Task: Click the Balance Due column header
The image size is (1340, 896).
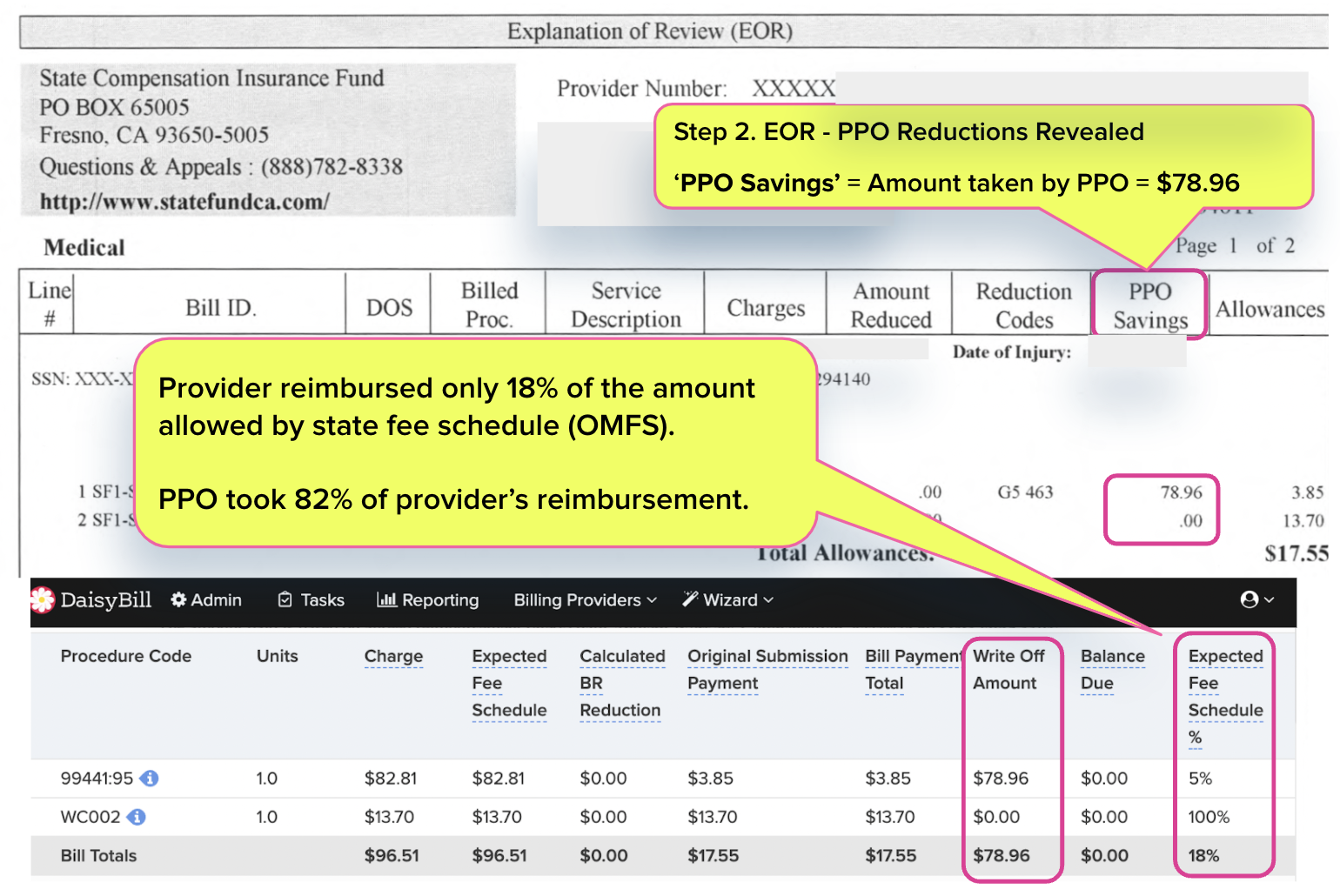Action: 1113,670
